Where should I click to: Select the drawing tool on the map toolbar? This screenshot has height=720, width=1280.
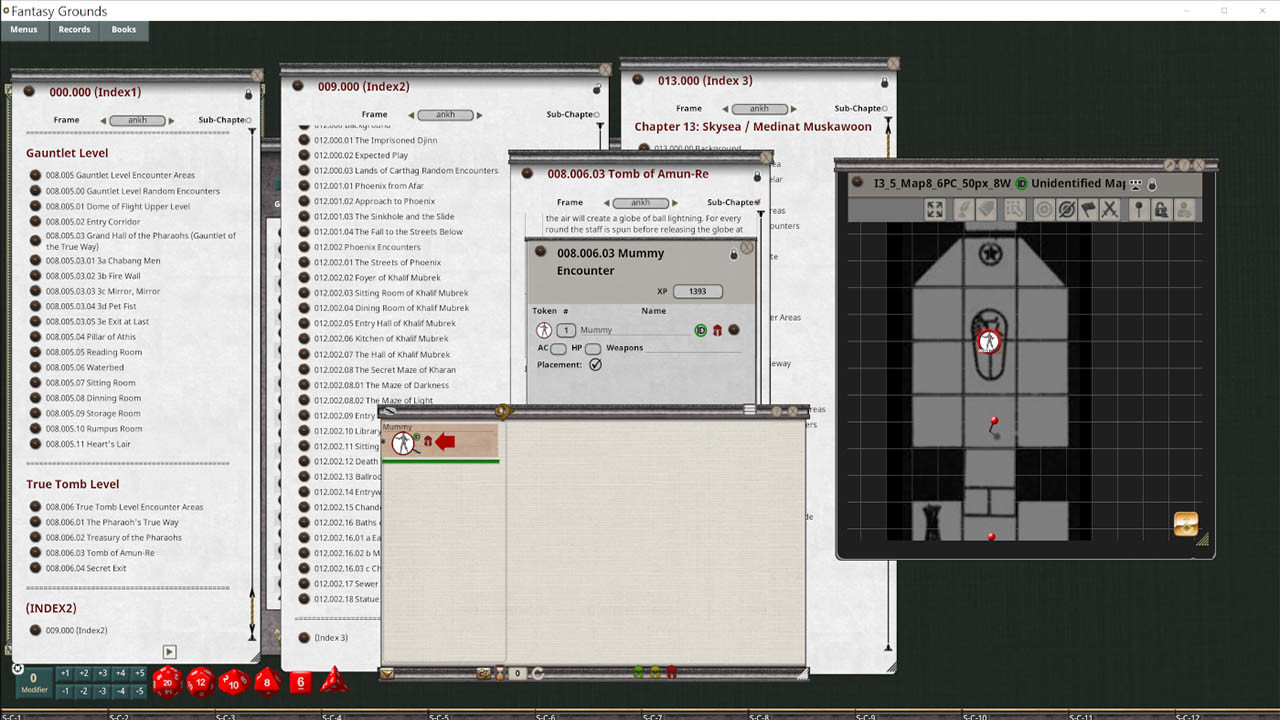(964, 210)
